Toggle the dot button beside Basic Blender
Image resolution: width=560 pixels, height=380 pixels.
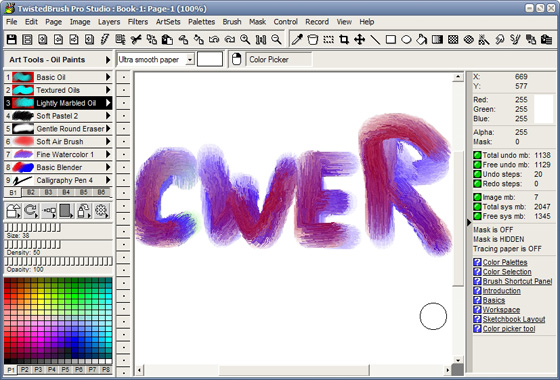coord(124,167)
